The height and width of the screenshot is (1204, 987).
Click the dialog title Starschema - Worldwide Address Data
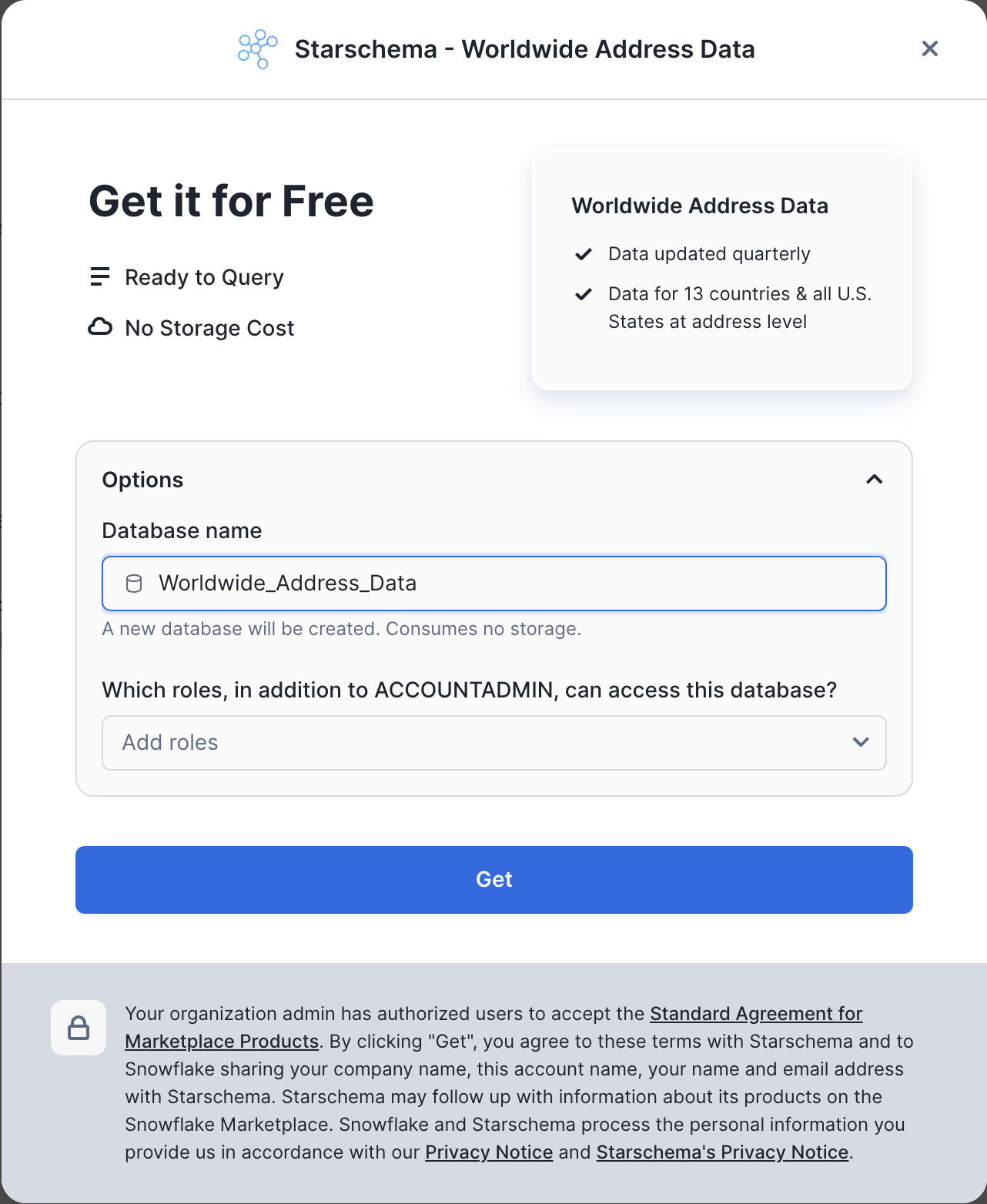point(524,49)
